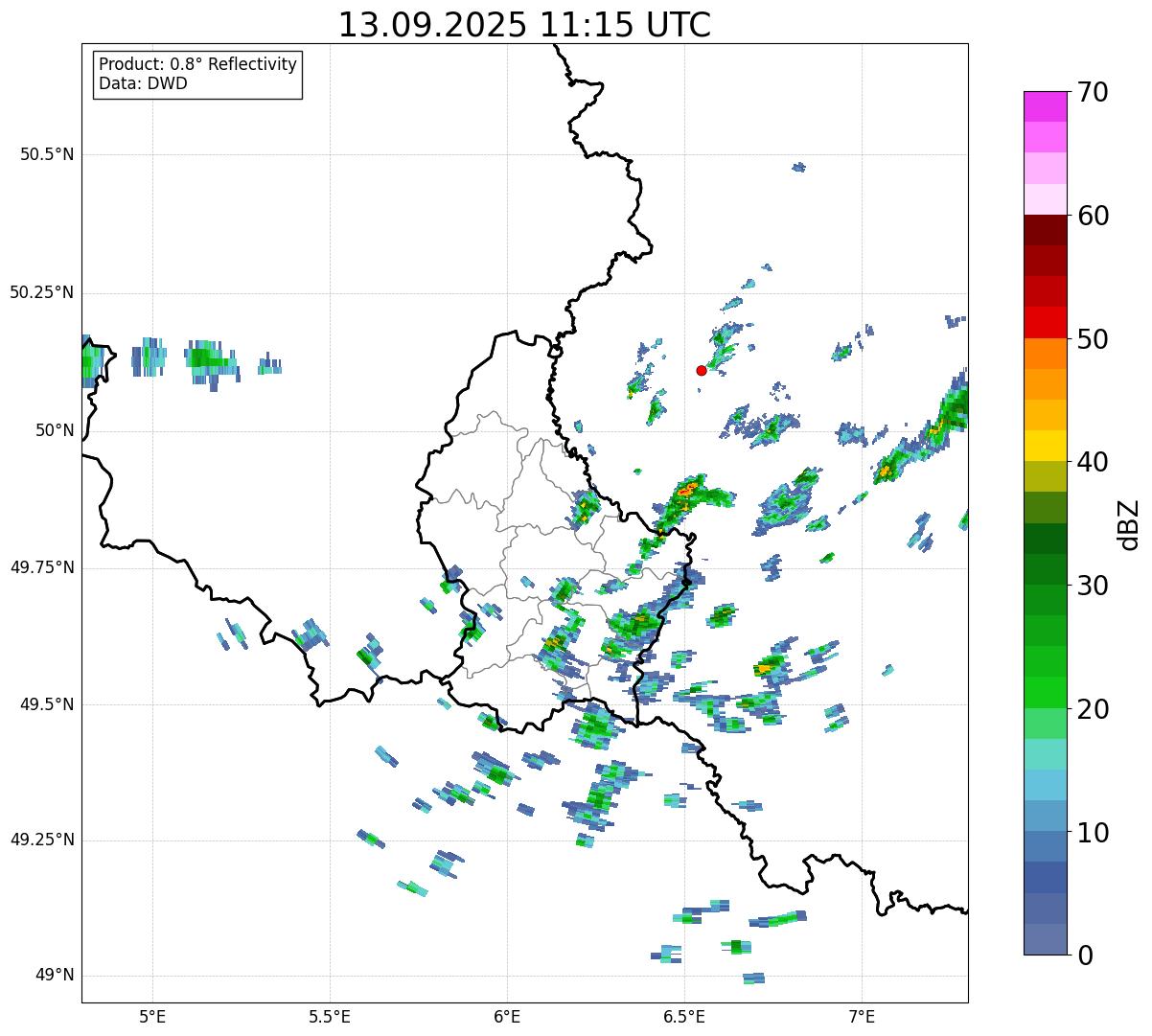Click the colorbar '20' tick label
Image resolution: width=1152 pixels, height=1036 pixels.
pyautogui.click(x=1094, y=709)
